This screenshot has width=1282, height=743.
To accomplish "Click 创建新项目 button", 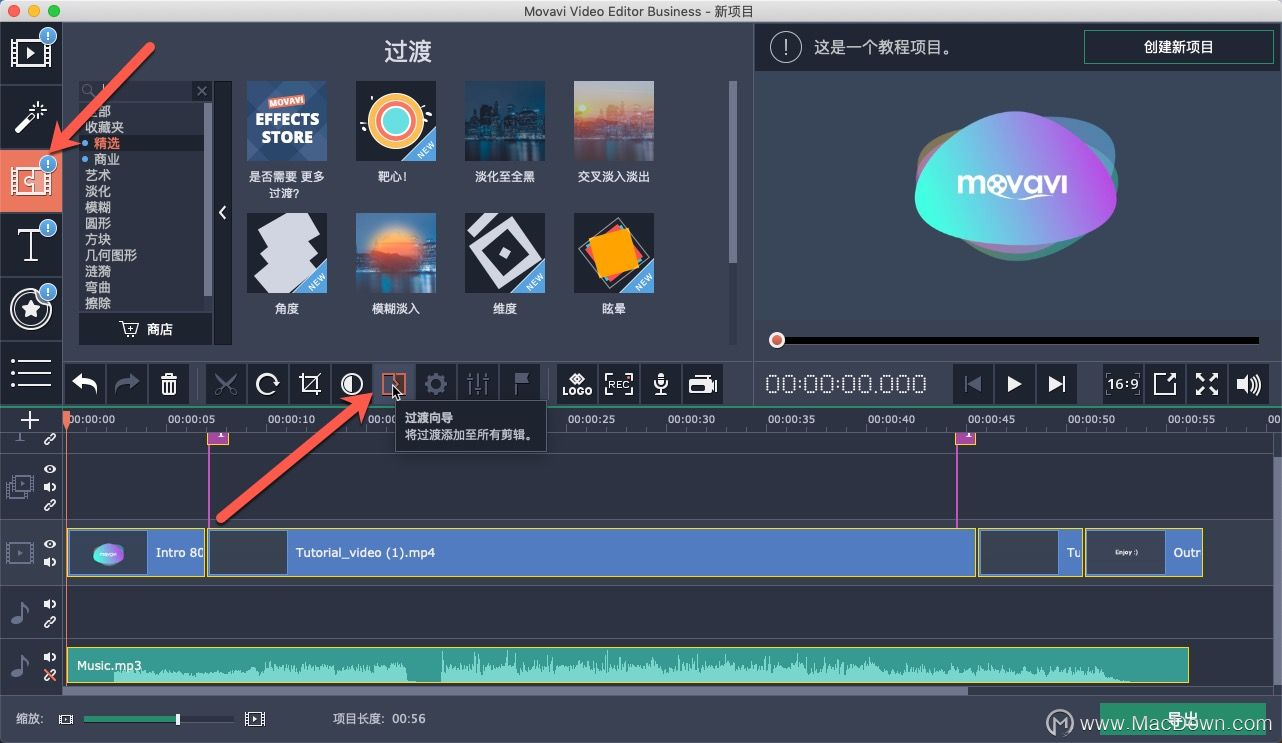I will (x=1178, y=47).
